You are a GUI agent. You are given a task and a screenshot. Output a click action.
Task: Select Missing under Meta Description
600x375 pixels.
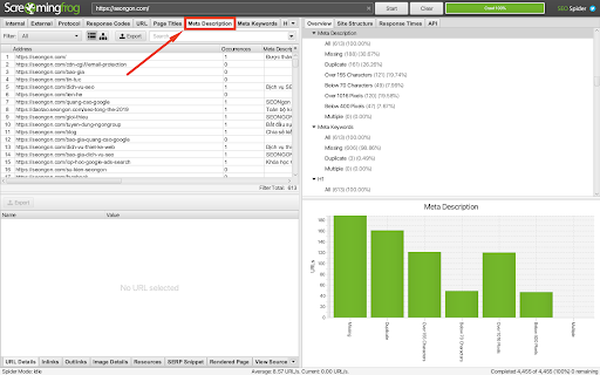pyautogui.click(x=352, y=54)
